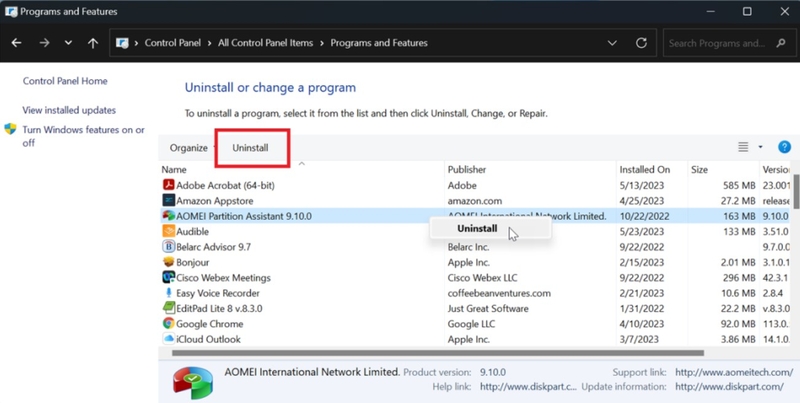Viewport: 800px width, 403px height.
Task: Click the address bar Control Panel icon
Action: [x=122, y=43]
